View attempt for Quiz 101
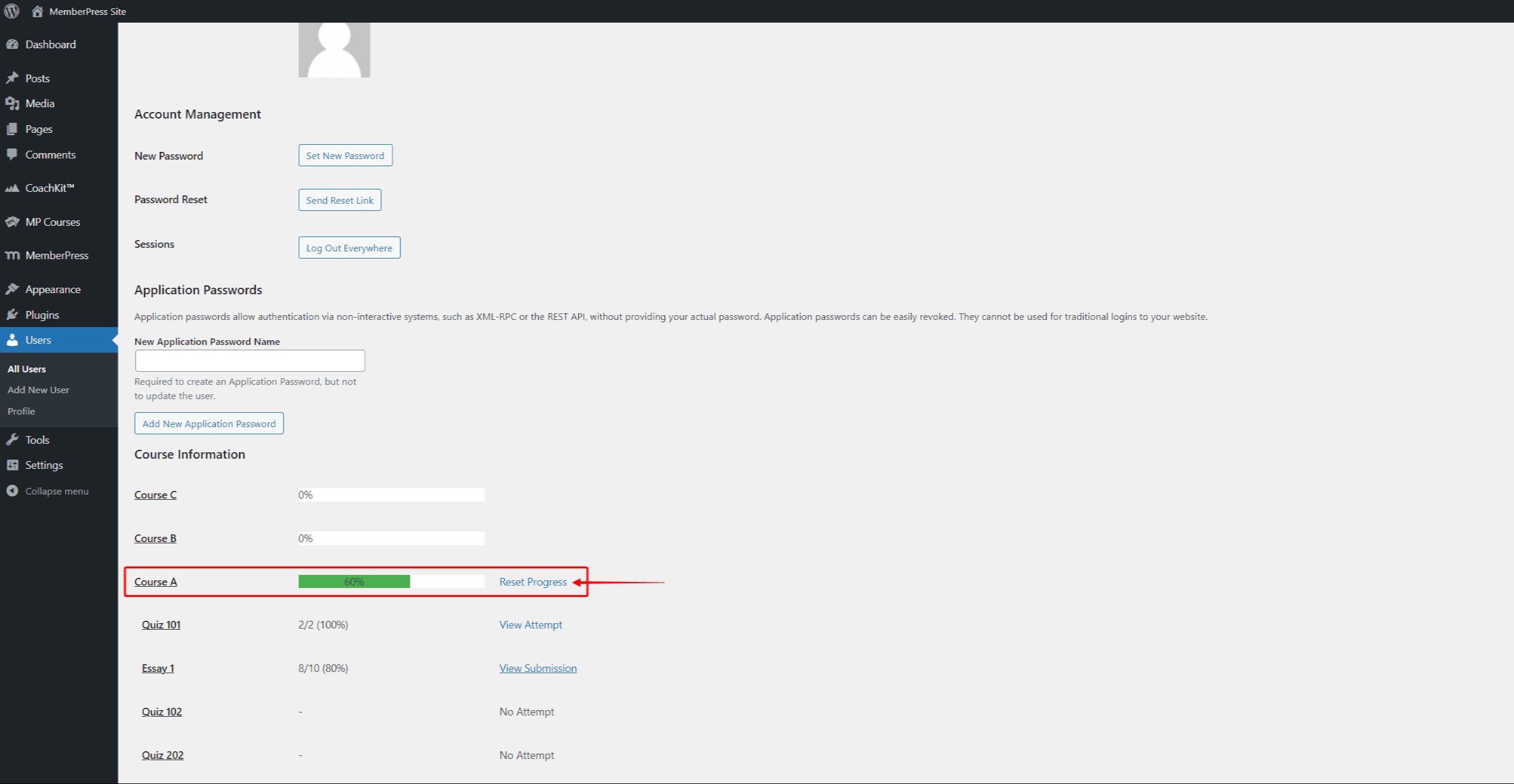 click(530, 624)
